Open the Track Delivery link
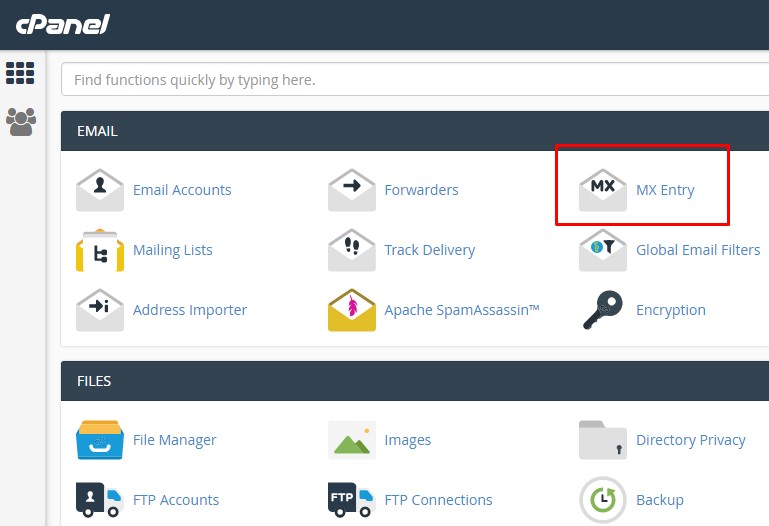 coord(430,250)
